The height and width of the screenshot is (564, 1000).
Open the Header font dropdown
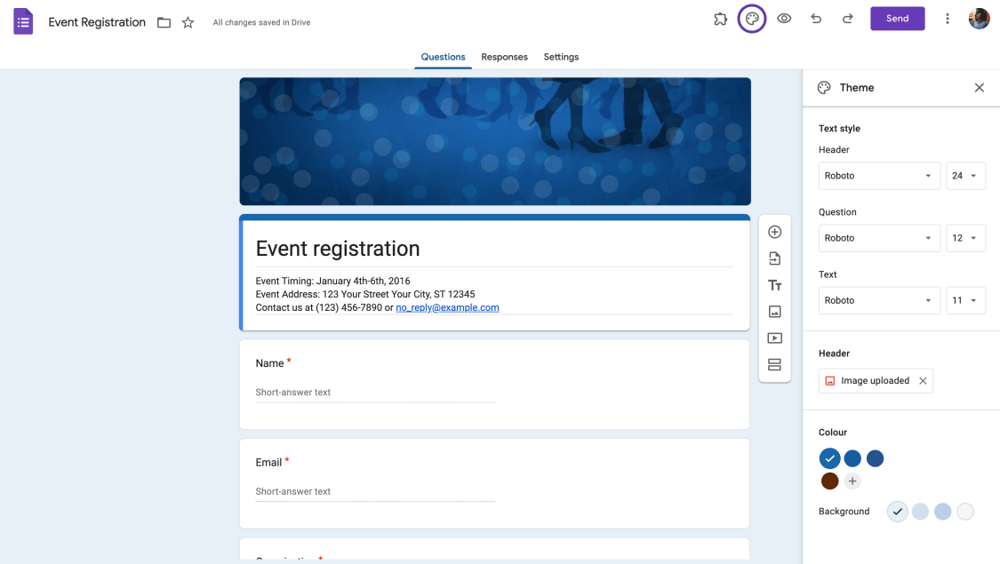[x=879, y=176]
